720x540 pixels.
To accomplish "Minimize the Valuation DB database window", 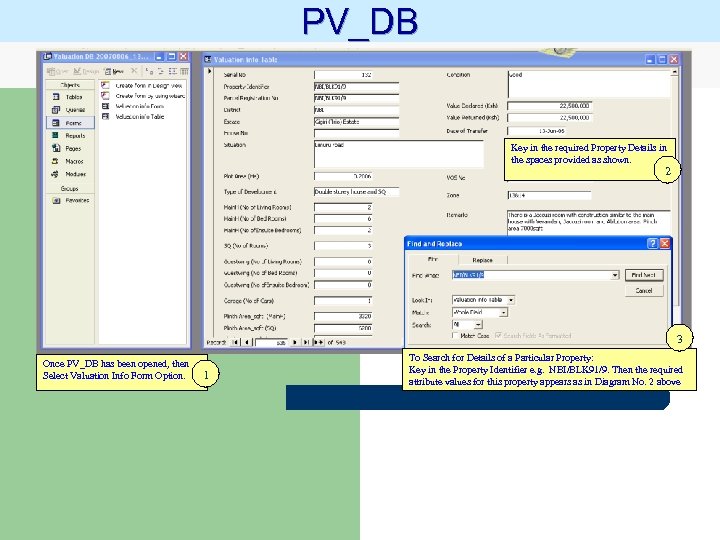I will pos(159,56).
